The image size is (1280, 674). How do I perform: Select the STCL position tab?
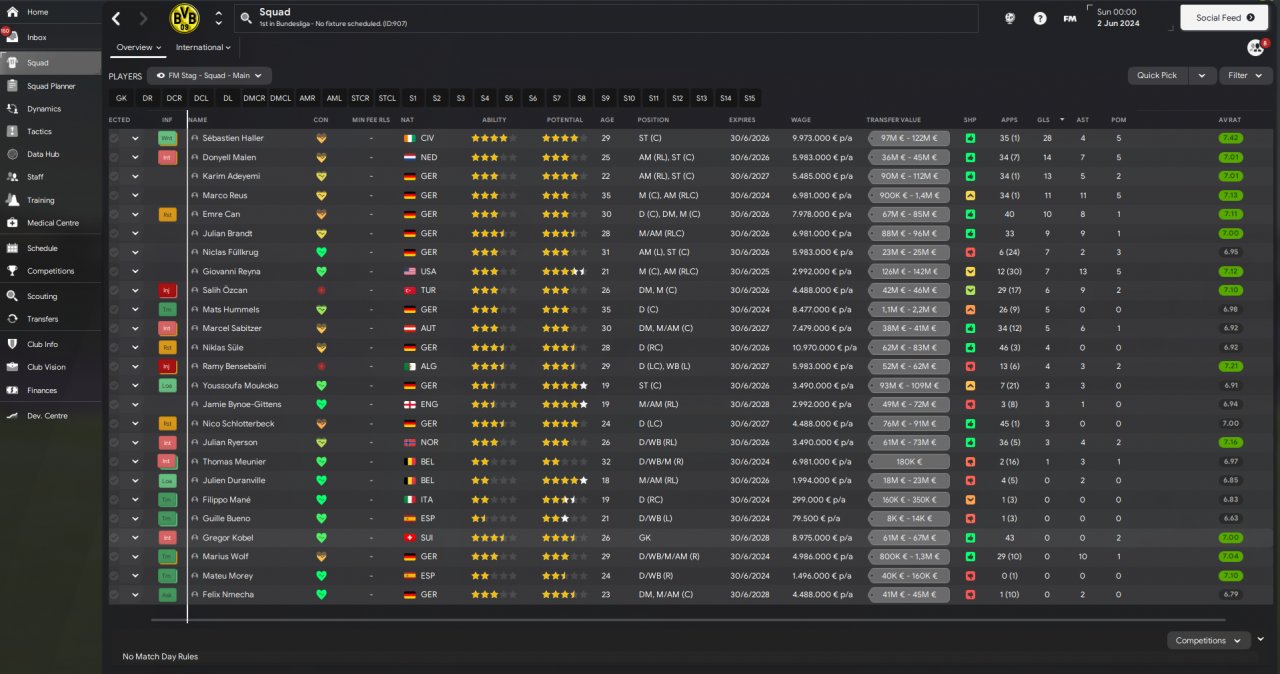[x=387, y=98]
